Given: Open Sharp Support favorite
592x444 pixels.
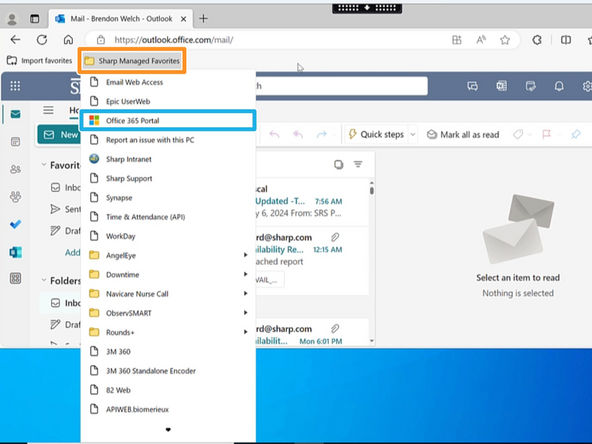Looking at the screenshot, I should pos(168,178).
